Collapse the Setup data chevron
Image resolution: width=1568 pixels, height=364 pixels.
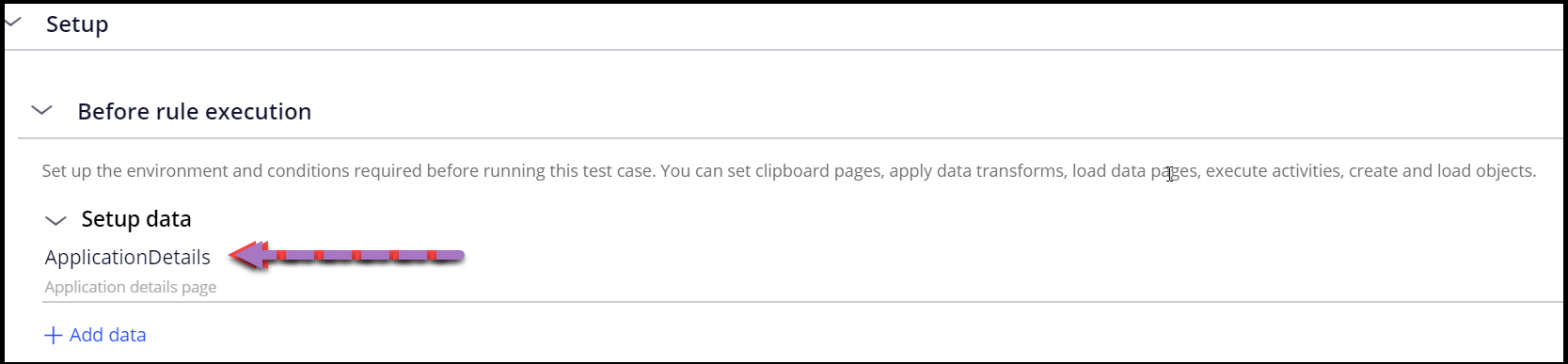pos(55,220)
